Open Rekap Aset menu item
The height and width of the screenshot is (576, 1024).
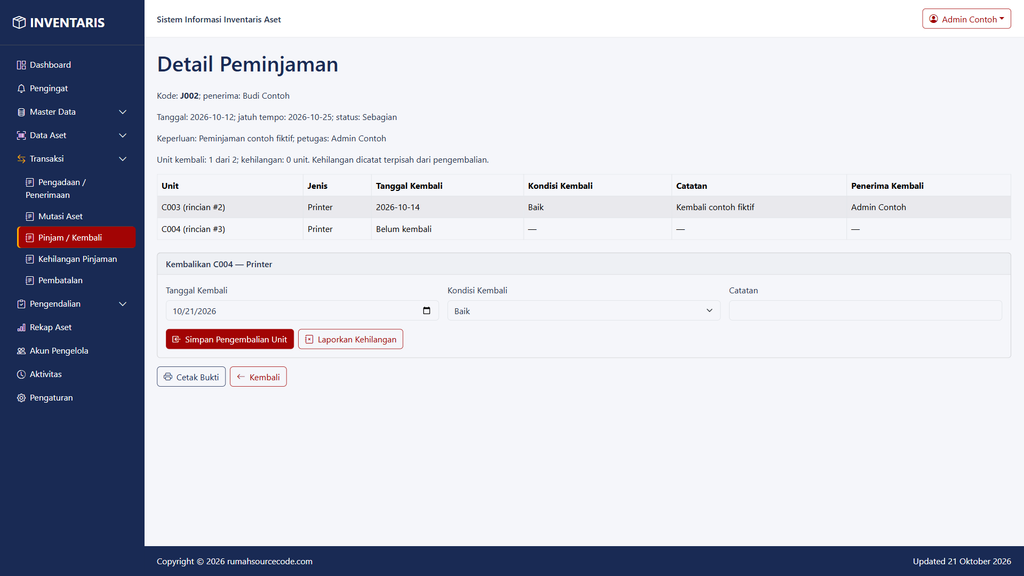coord(76,327)
